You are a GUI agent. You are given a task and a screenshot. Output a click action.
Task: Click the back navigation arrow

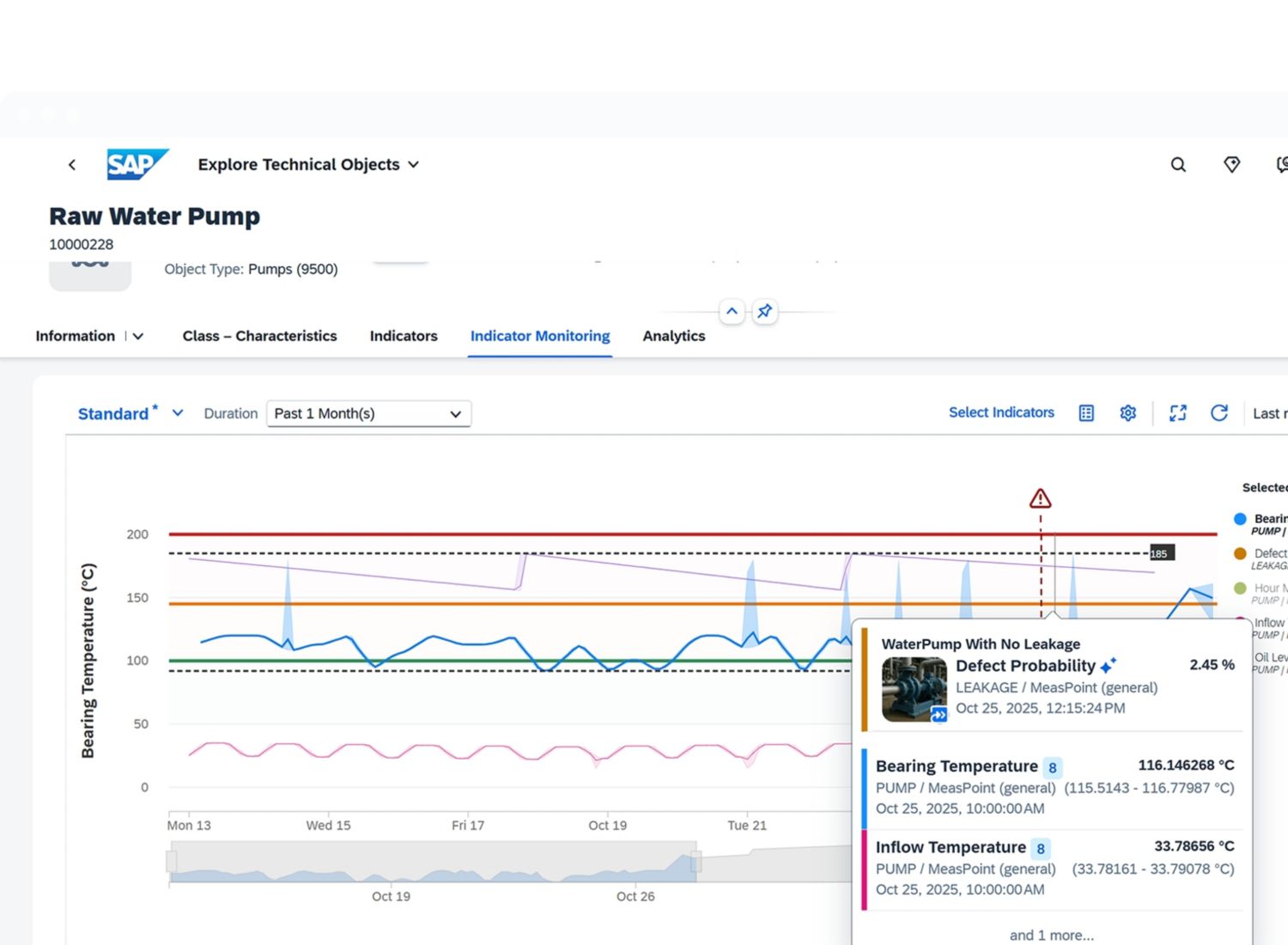[72, 165]
